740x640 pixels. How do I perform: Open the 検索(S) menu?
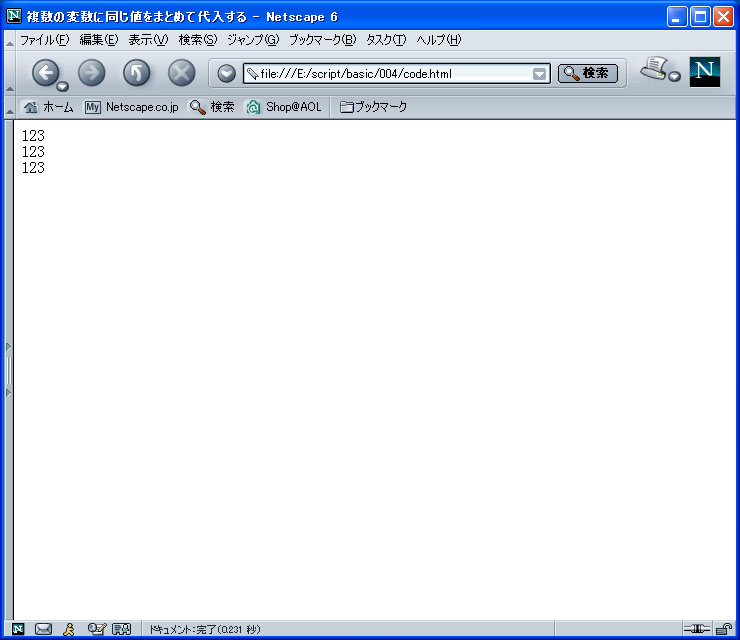(x=198, y=40)
